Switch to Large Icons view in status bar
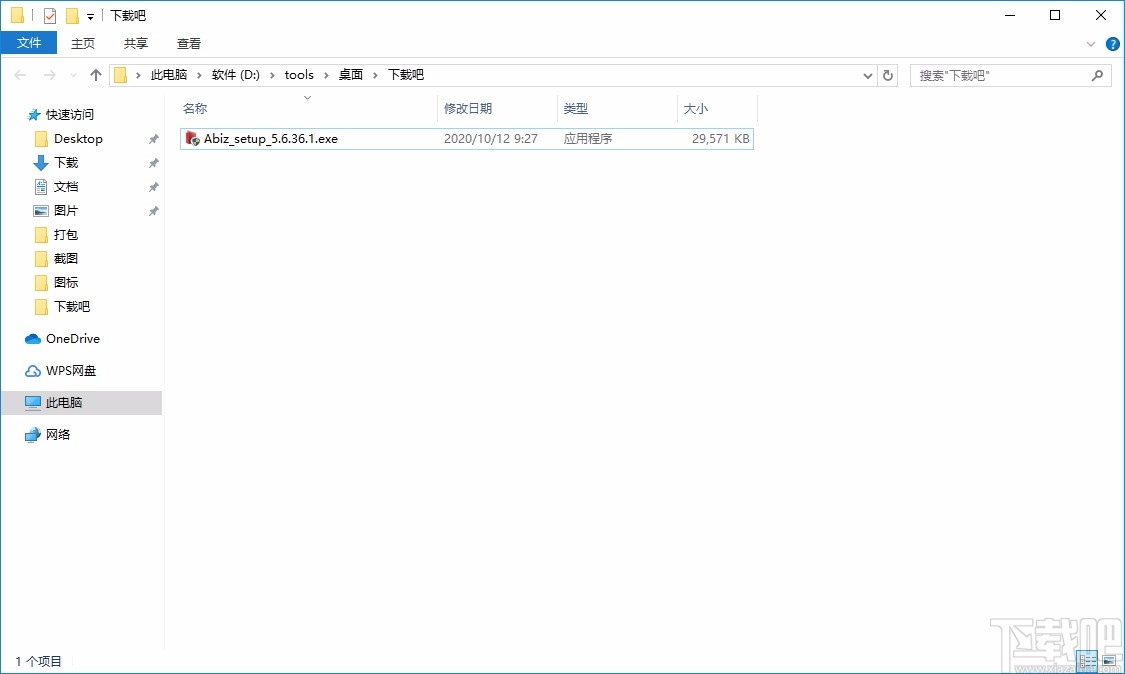The width and height of the screenshot is (1125, 674). click(1111, 661)
